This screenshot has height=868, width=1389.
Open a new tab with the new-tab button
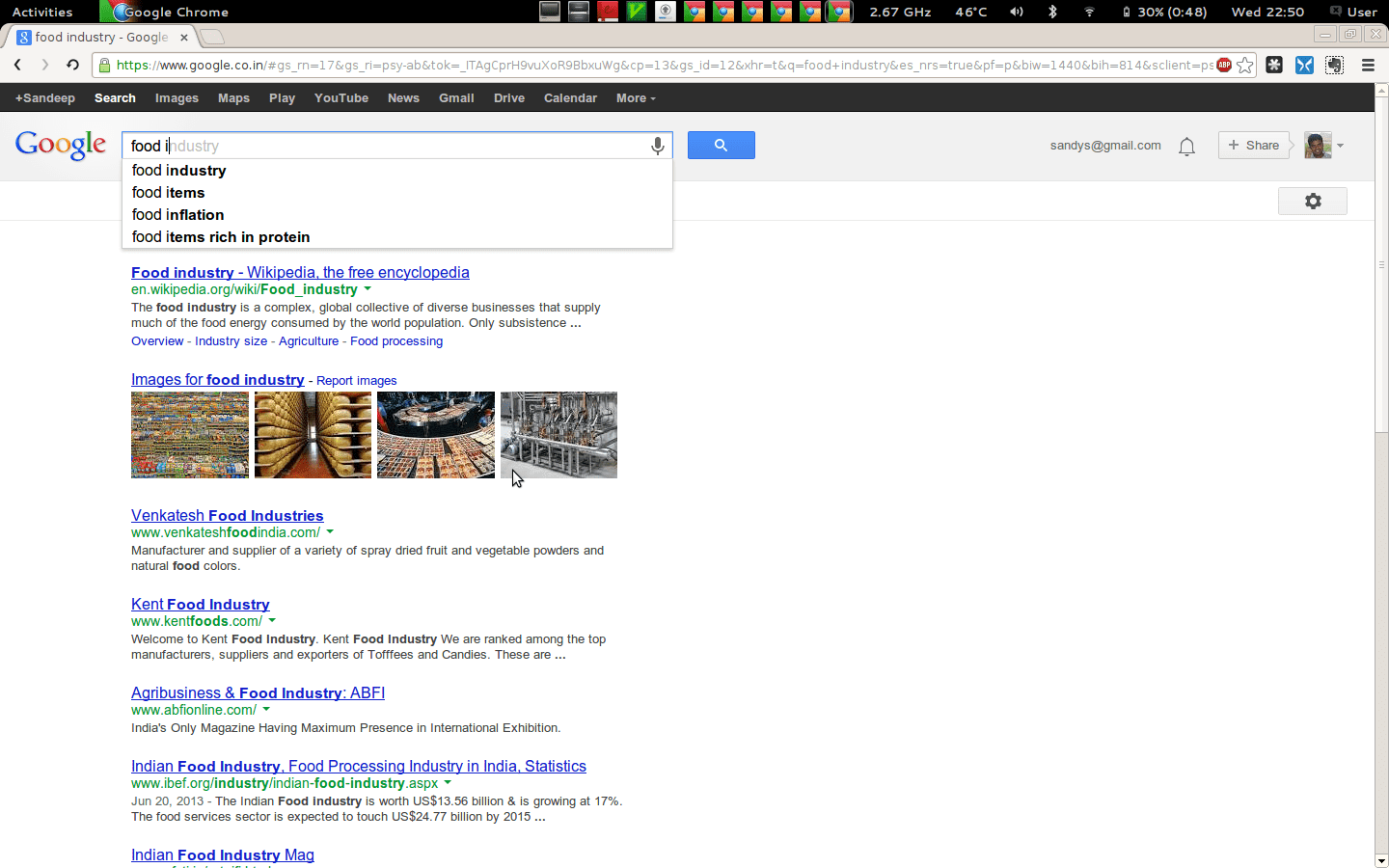(212, 38)
